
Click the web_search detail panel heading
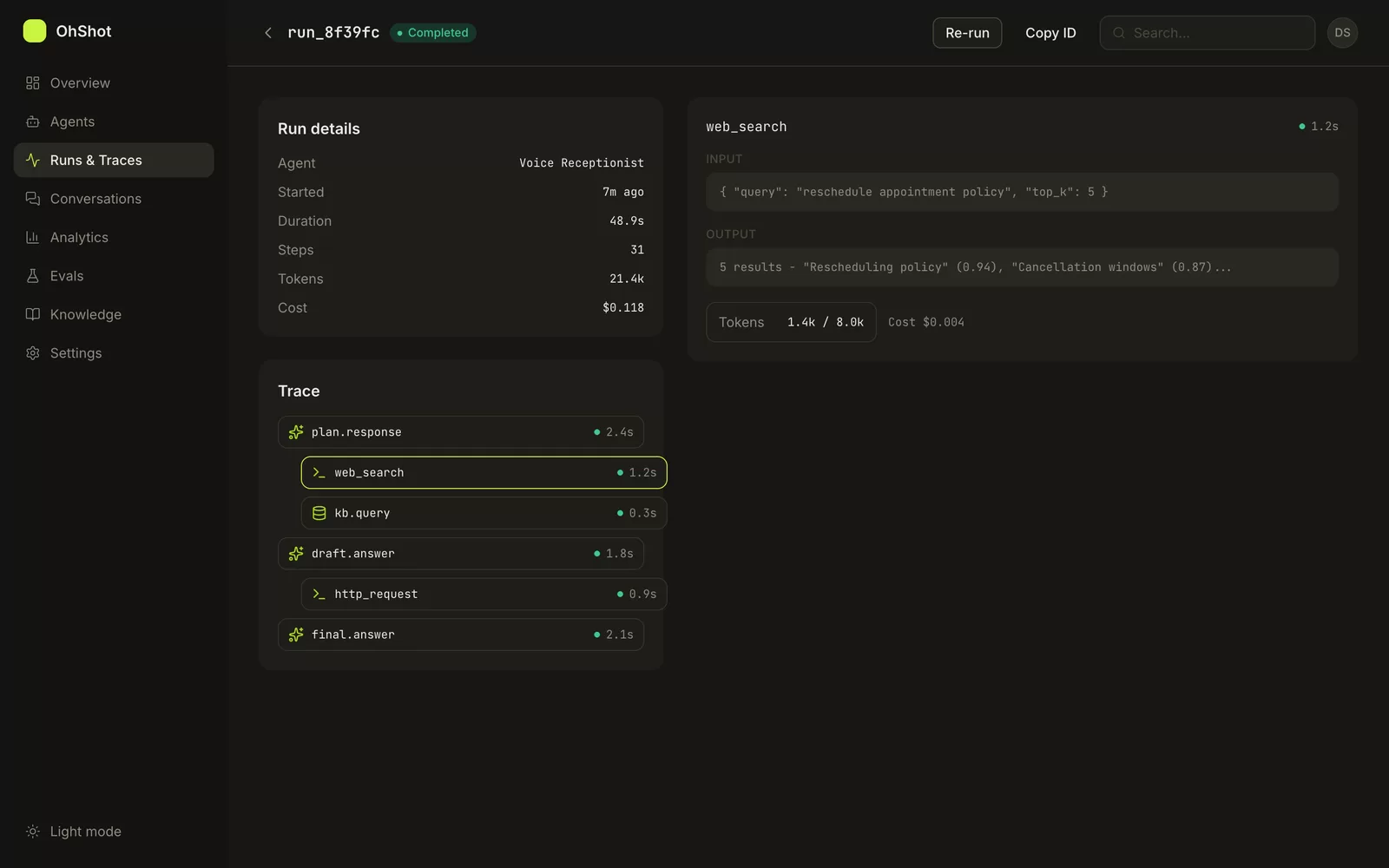click(x=746, y=127)
